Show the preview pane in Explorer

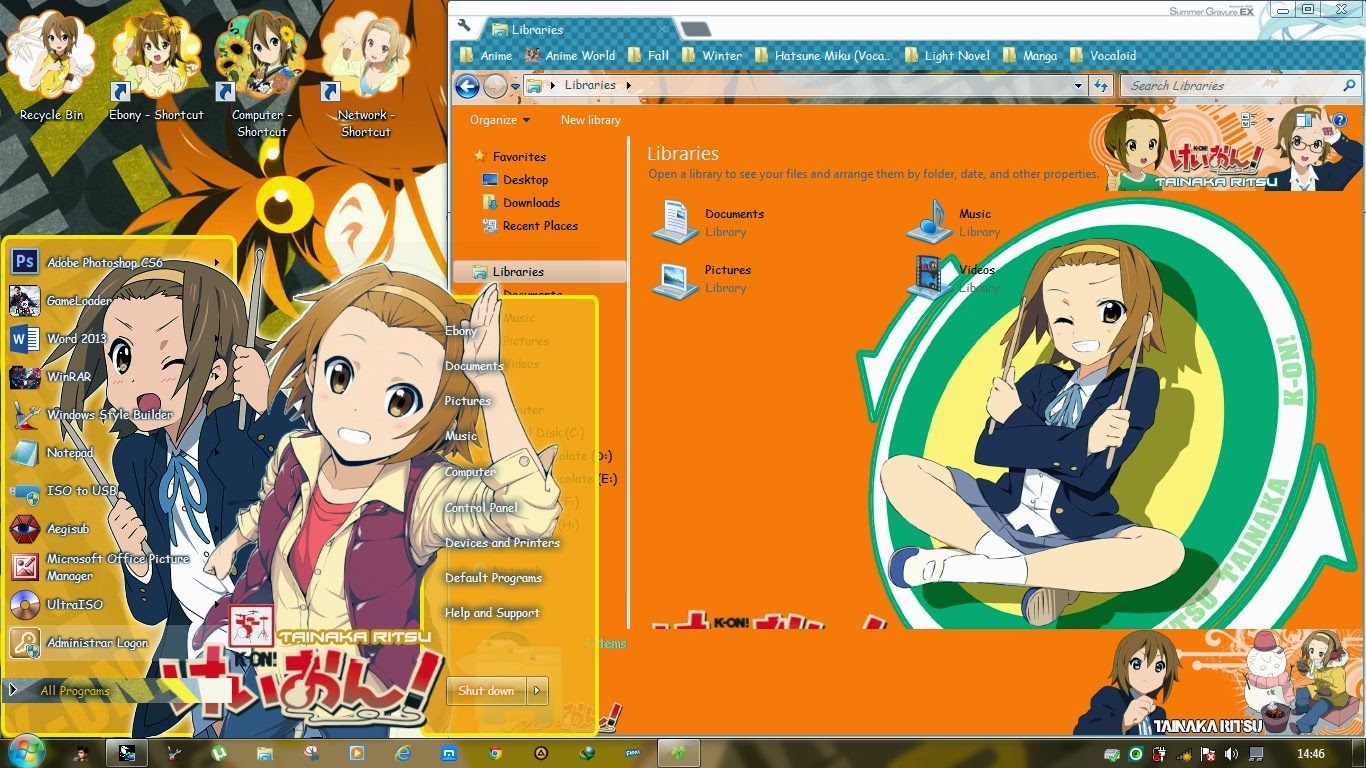1304,120
